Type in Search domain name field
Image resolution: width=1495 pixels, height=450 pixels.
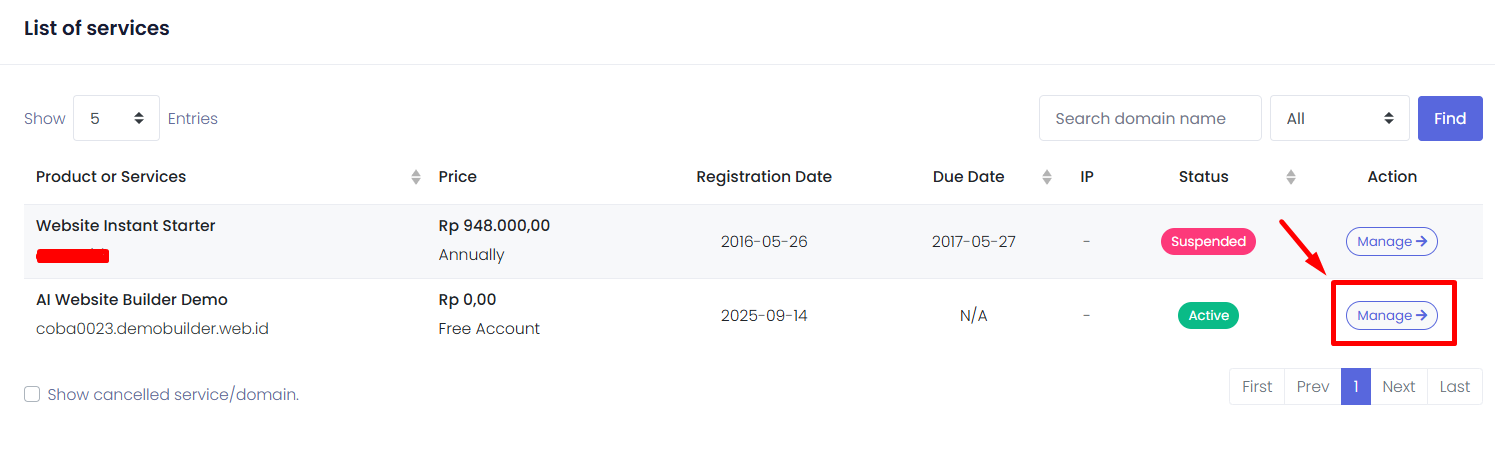[x=1150, y=118]
